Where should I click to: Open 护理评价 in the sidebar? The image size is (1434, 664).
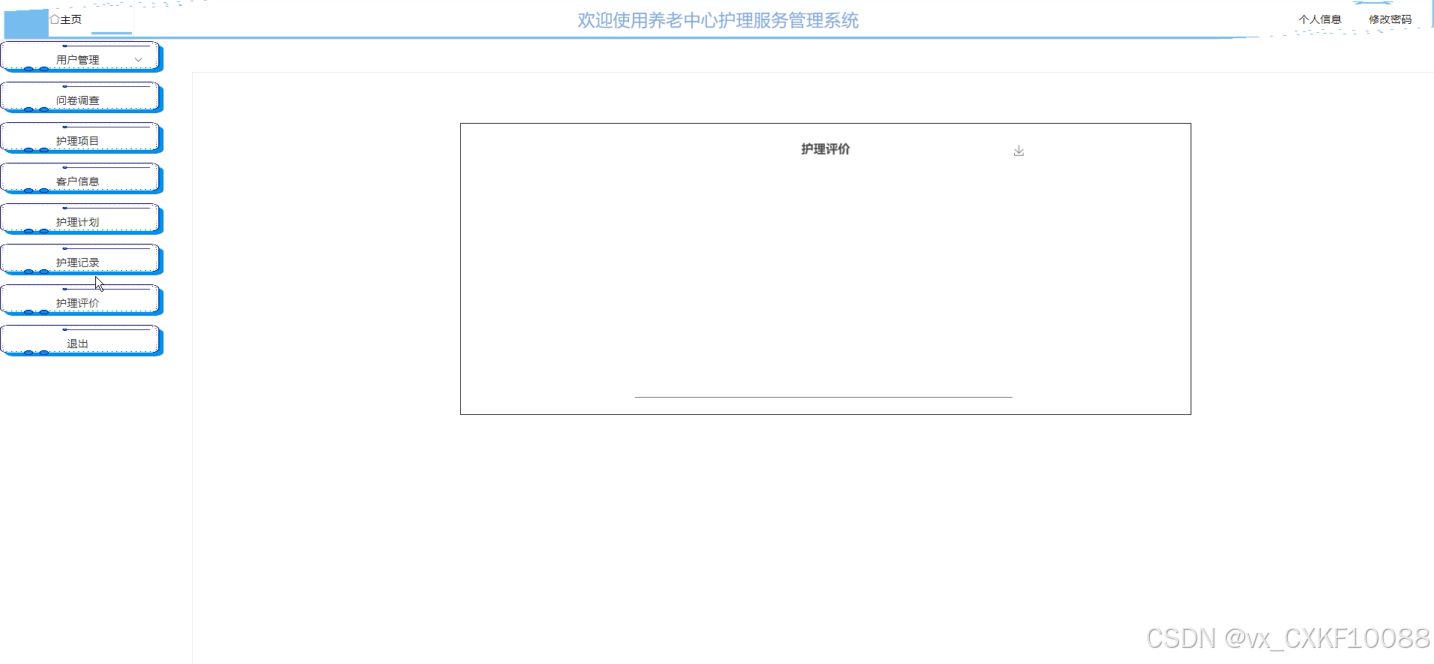[x=80, y=301]
